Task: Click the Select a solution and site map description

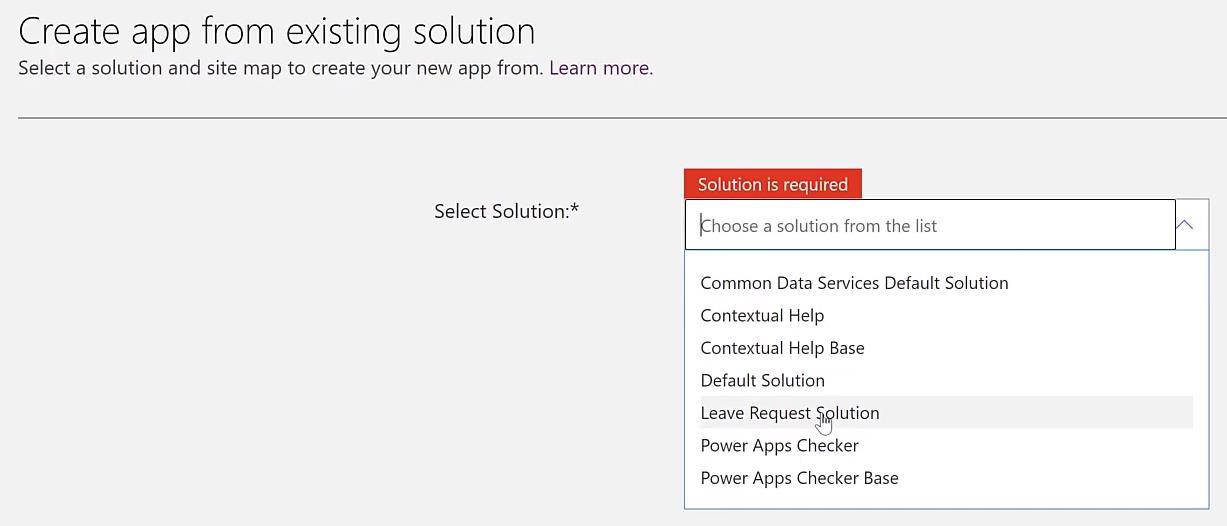Action: pos(281,68)
